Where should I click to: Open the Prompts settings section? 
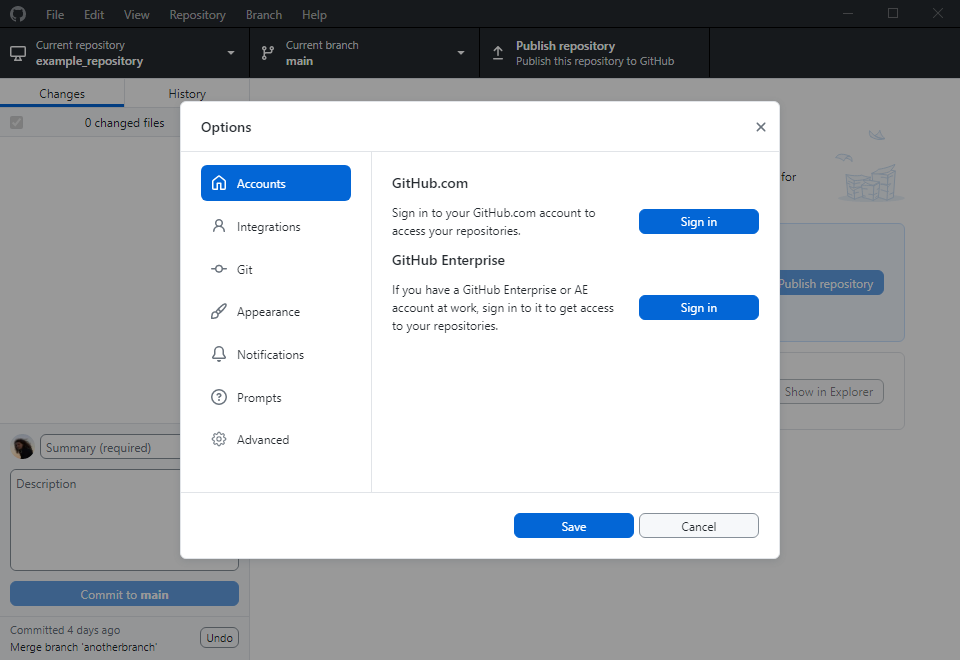tap(276, 397)
